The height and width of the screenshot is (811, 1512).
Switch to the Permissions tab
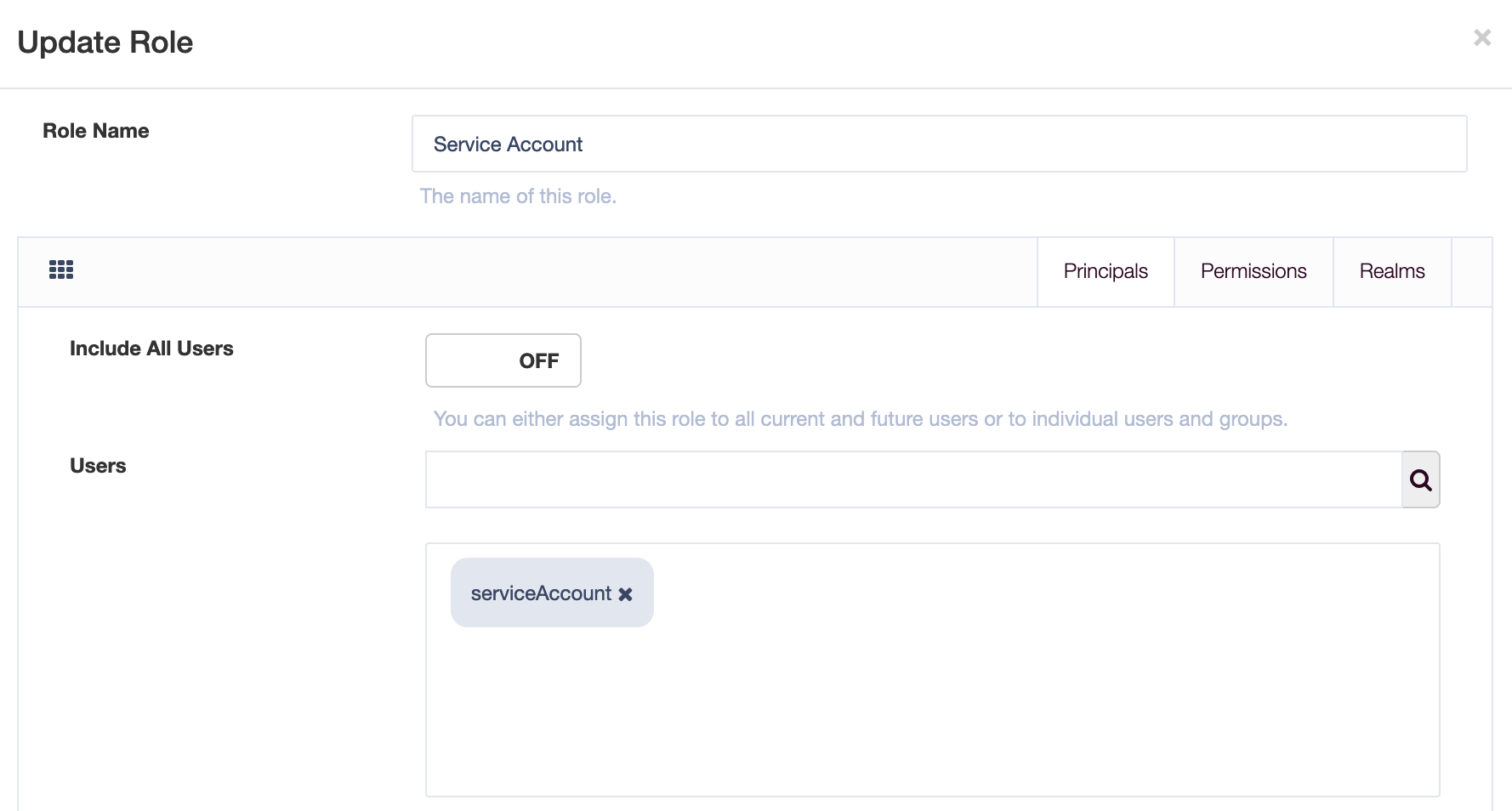[1253, 271]
